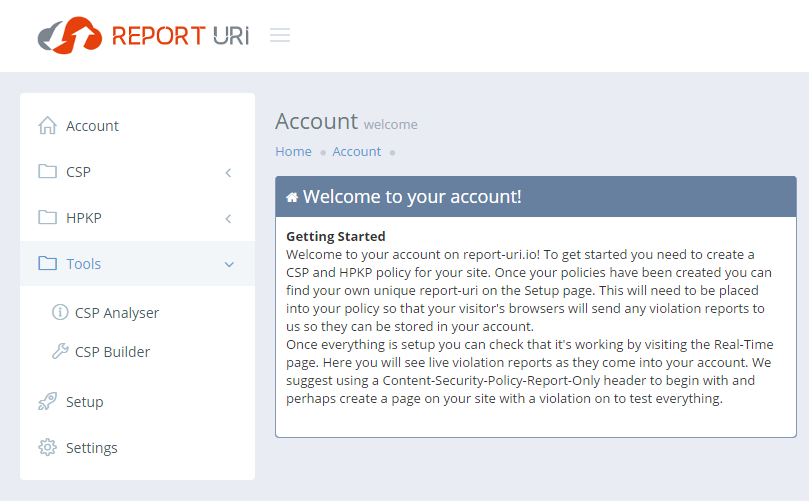809x501 pixels.
Task: Click the CSP folder icon
Action: point(47,171)
